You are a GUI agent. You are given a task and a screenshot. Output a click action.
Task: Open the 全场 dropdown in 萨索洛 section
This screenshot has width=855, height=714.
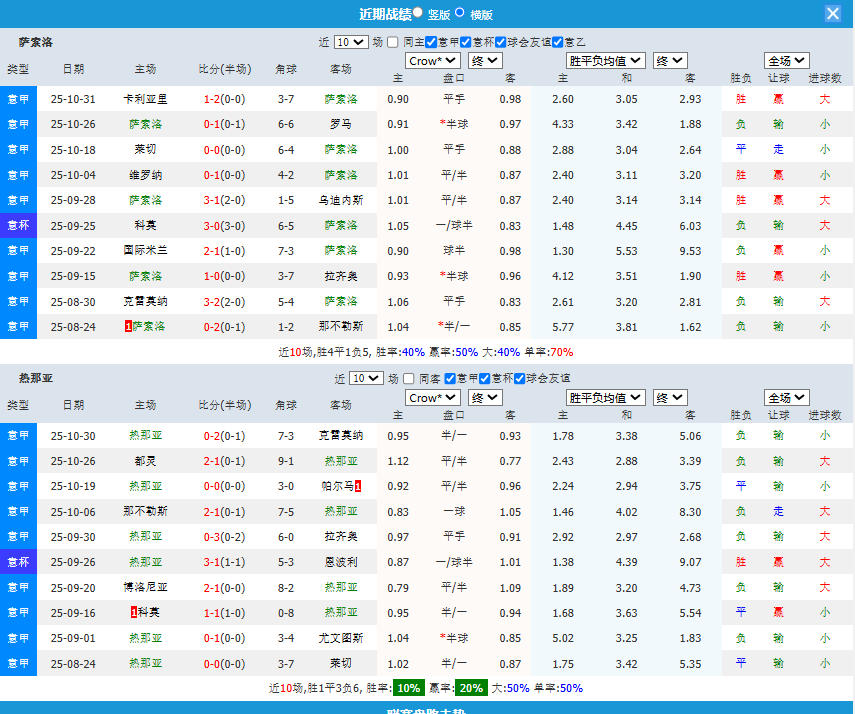pyautogui.click(x=786, y=61)
